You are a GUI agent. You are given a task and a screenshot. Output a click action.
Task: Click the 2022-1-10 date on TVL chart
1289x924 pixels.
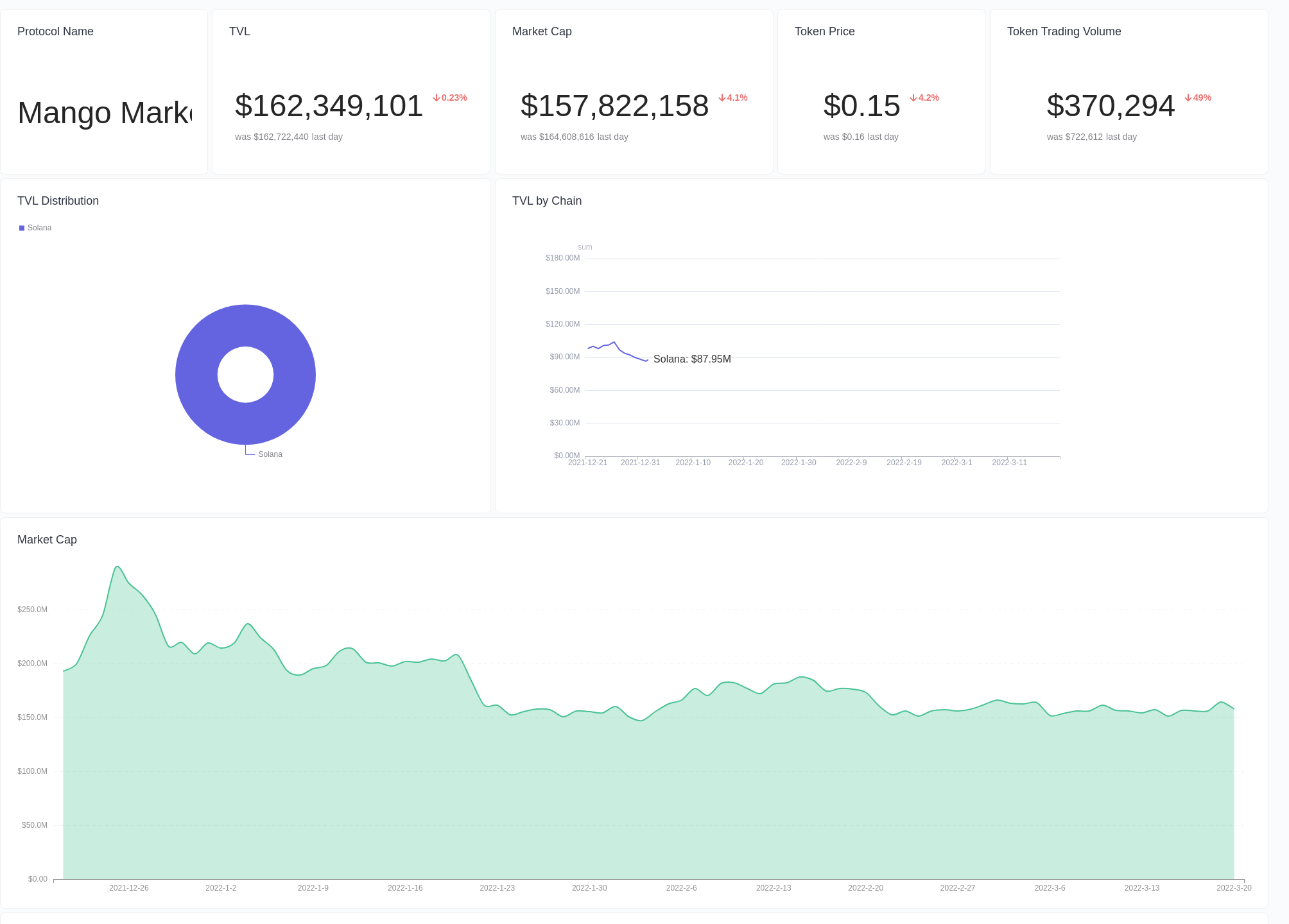pyautogui.click(x=693, y=463)
